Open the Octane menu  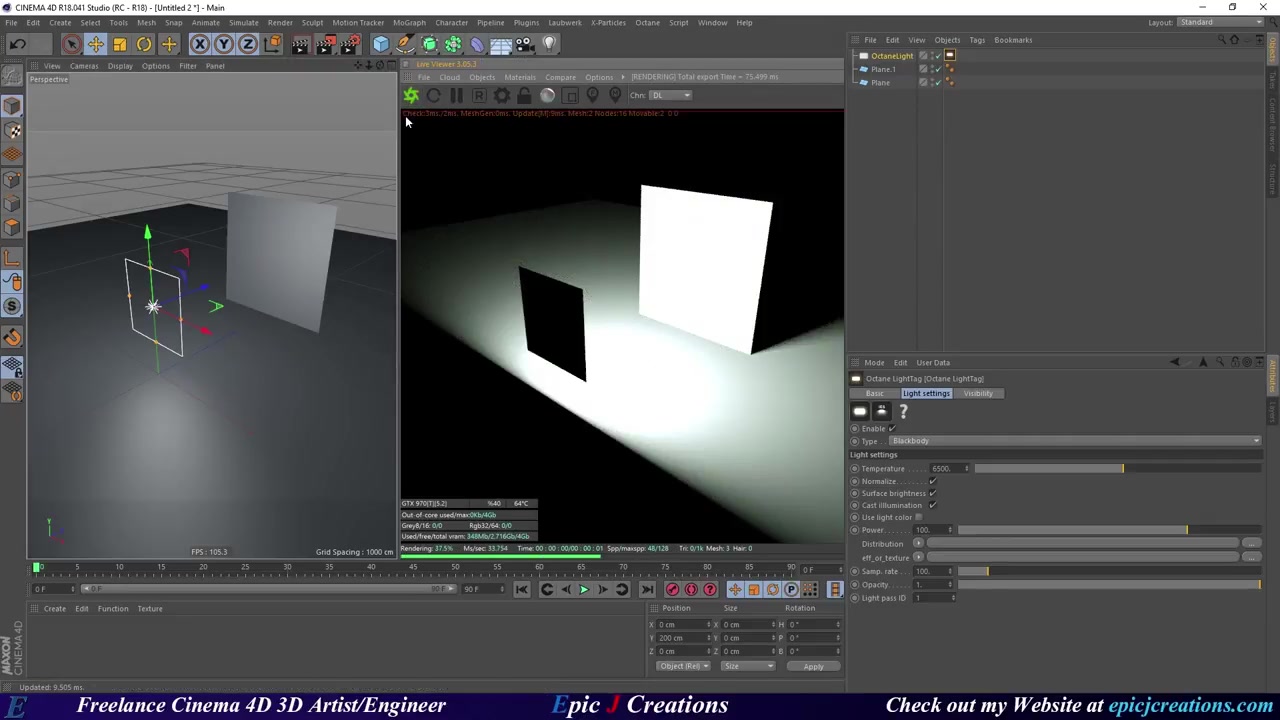click(647, 22)
